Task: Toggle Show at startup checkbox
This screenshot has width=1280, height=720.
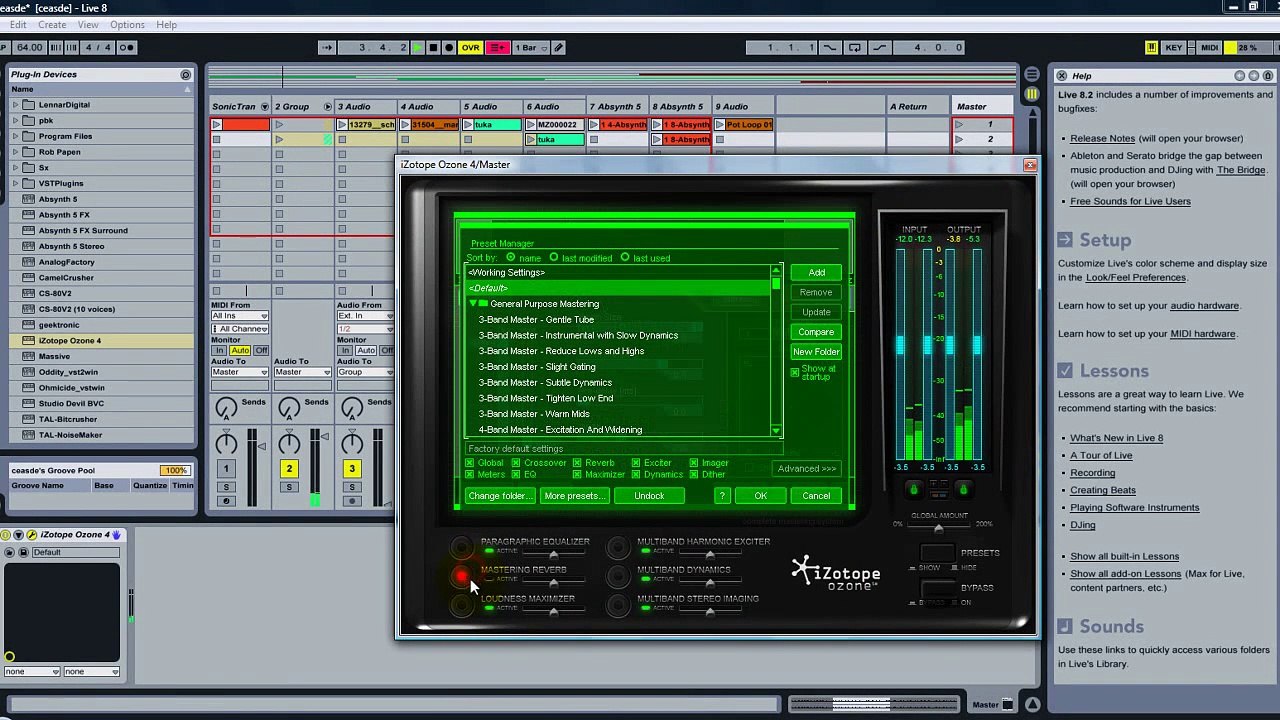Action: click(x=795, y=373)
